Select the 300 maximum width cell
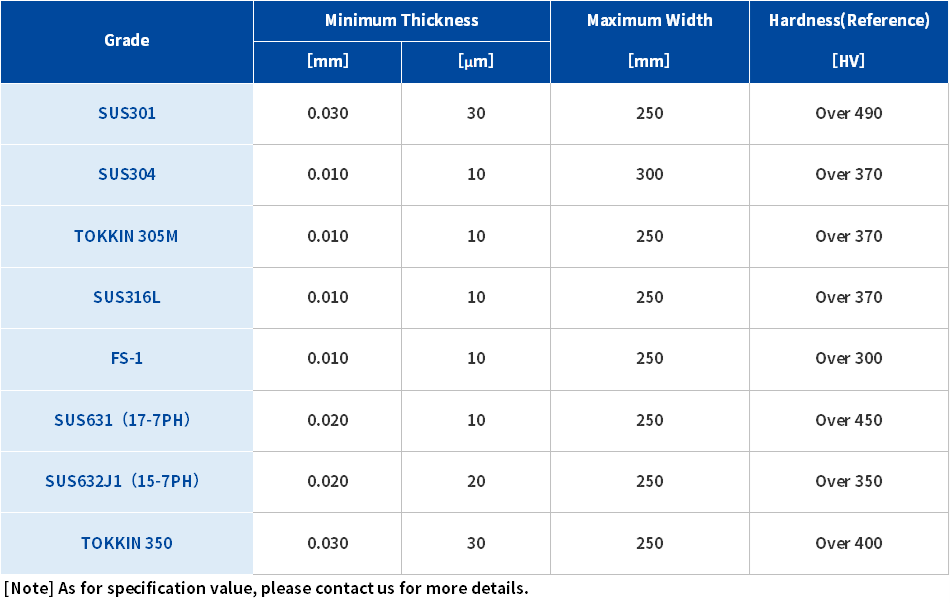 [649, 174]
